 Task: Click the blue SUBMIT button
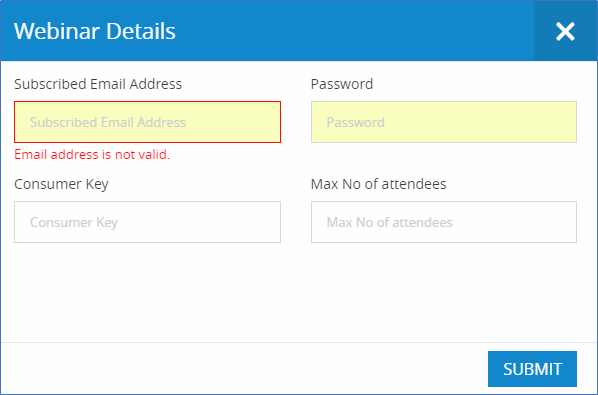coord(532,369)
